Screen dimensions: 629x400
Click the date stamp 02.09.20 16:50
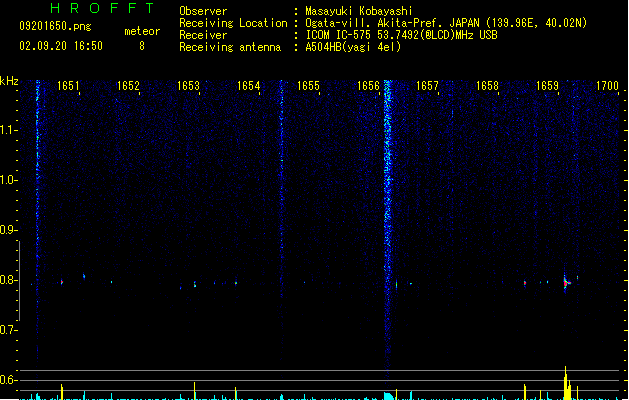61,46
